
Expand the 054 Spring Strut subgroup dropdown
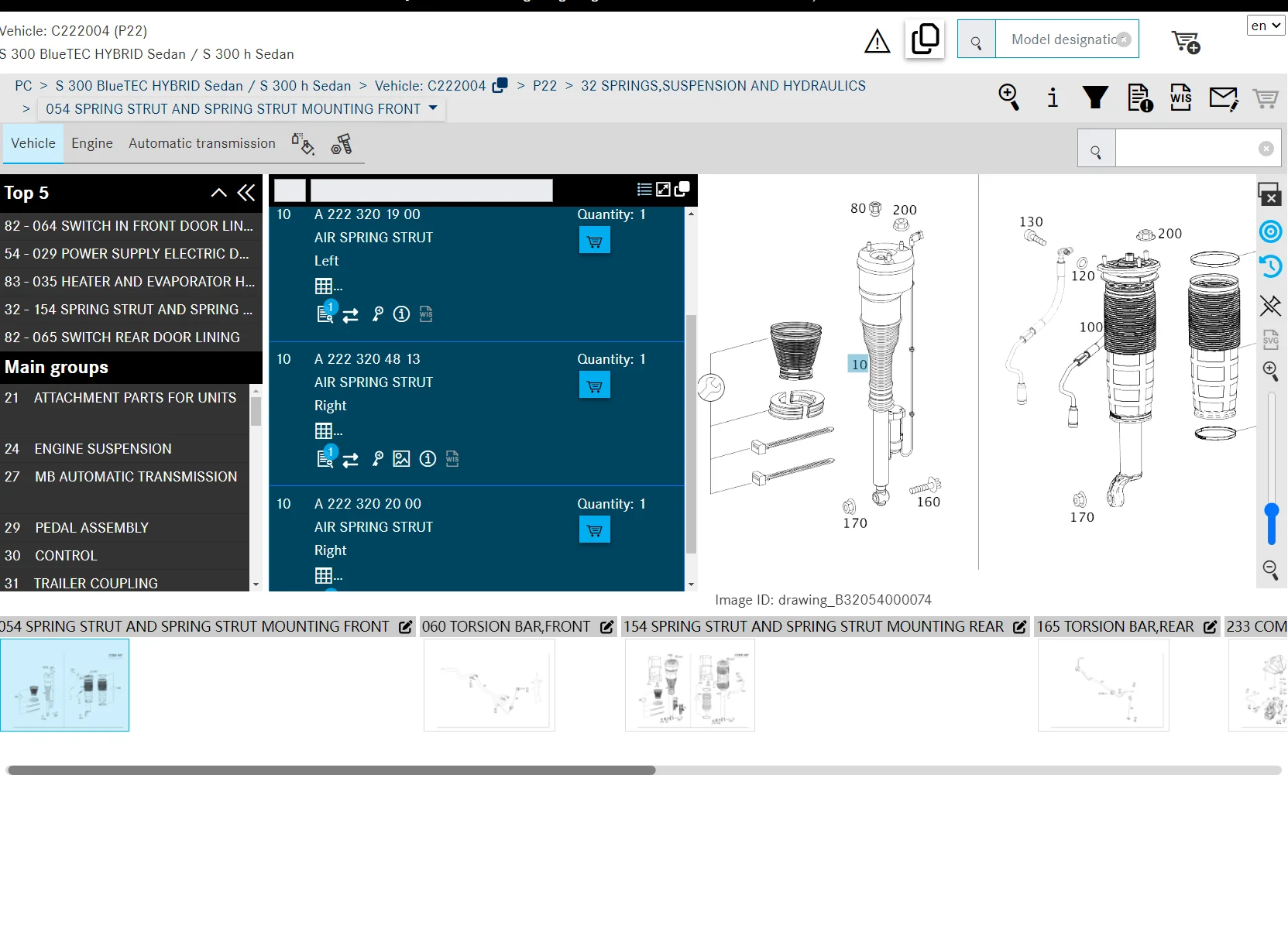[433, 108]
